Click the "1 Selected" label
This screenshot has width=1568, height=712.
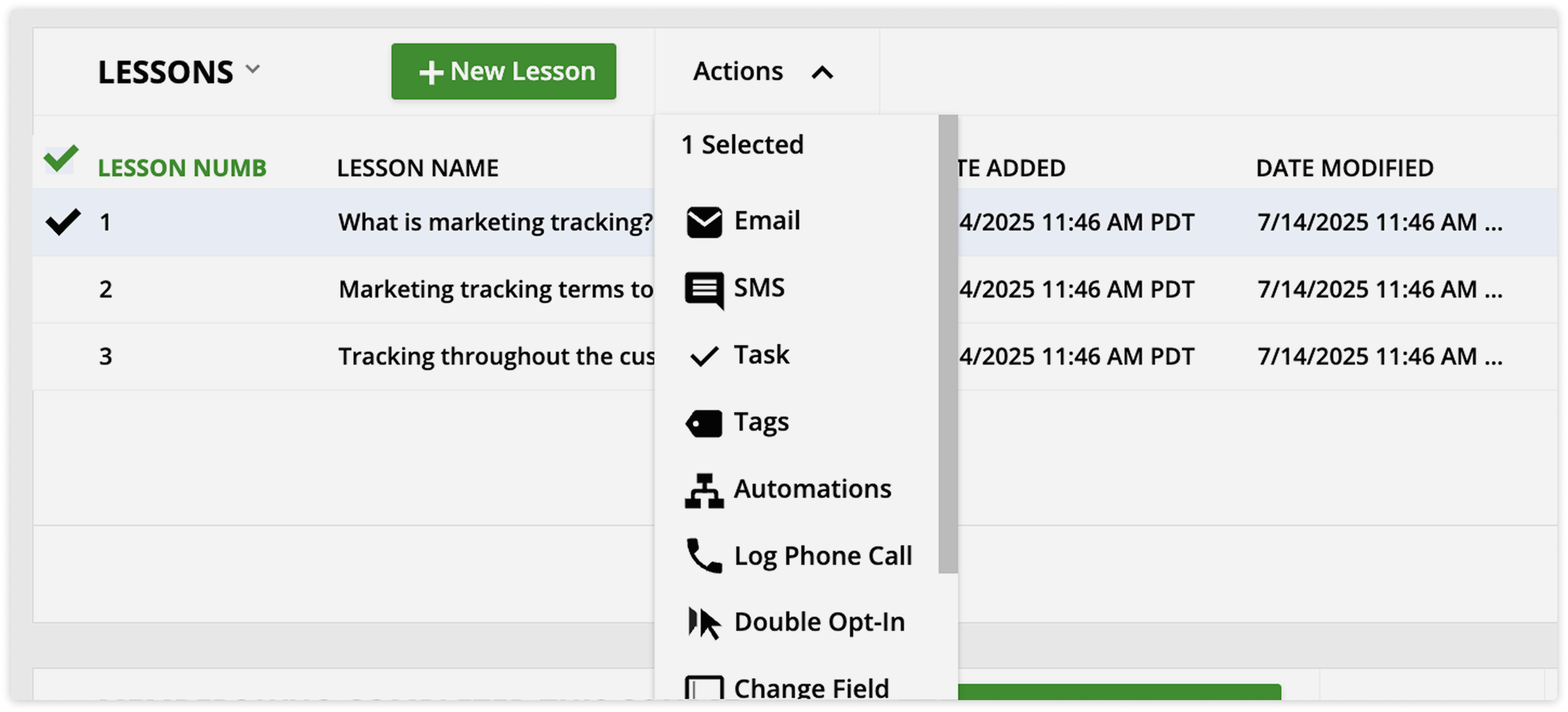(742, 145)
